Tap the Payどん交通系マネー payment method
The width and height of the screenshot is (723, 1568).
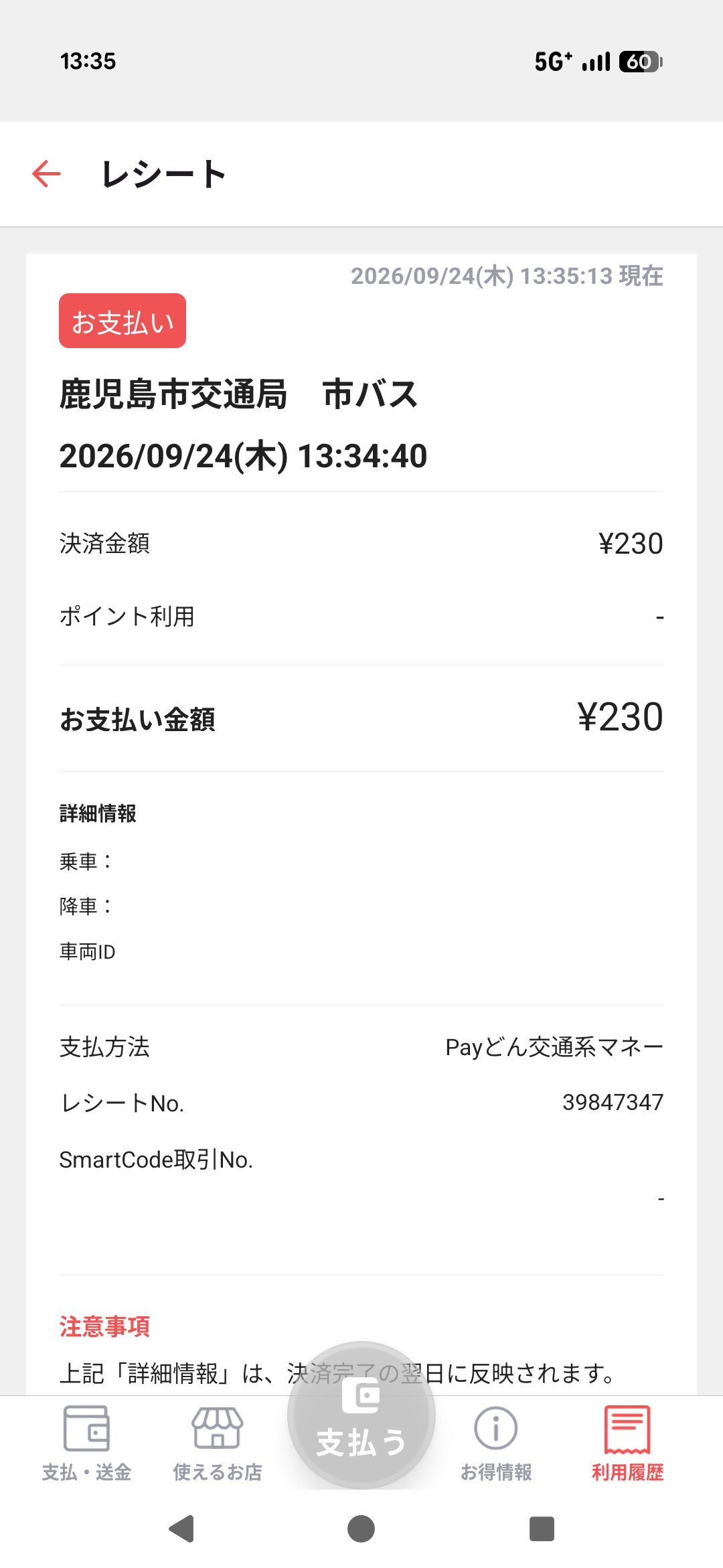pyautogui.click(x=554, y=1046)
